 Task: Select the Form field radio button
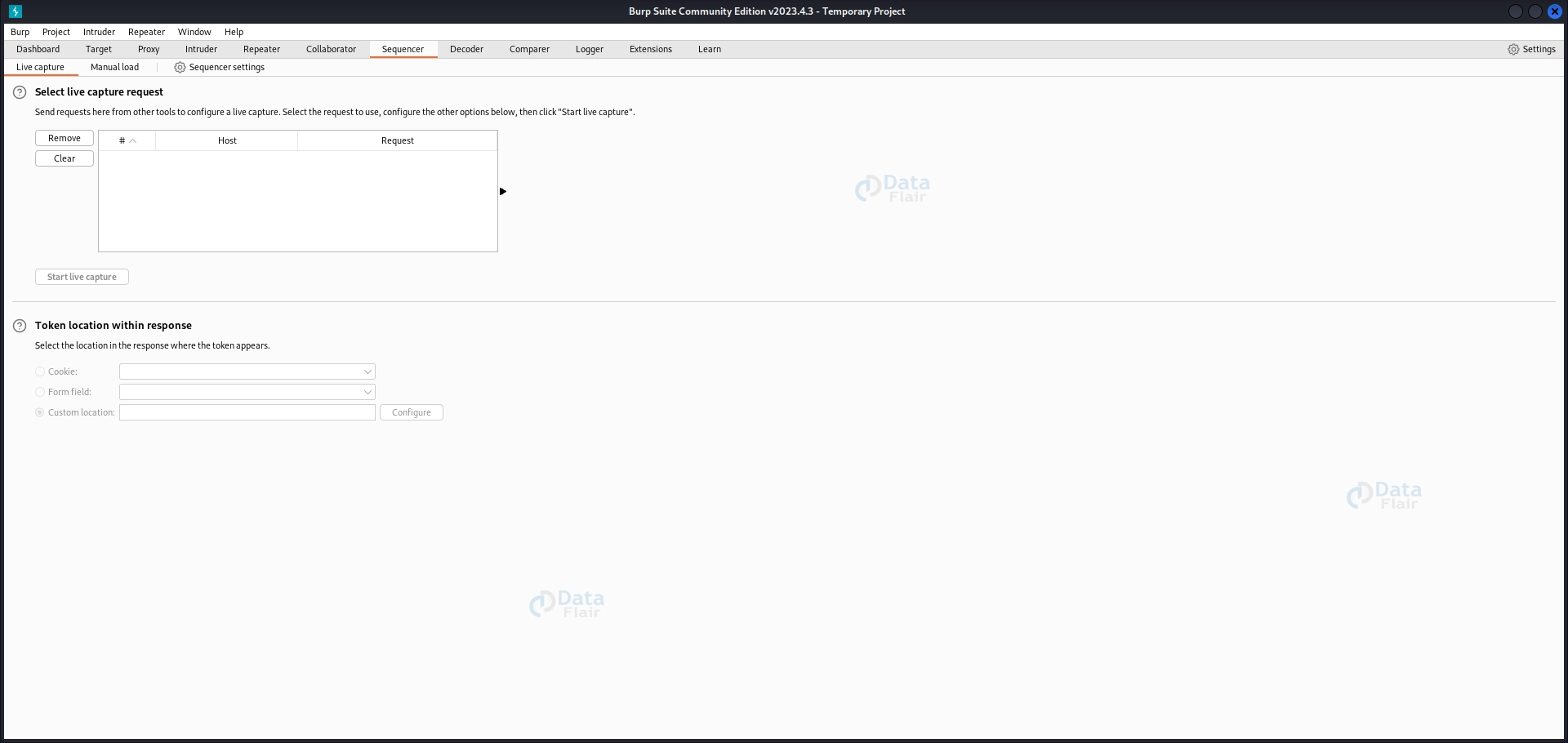point(40,392)
